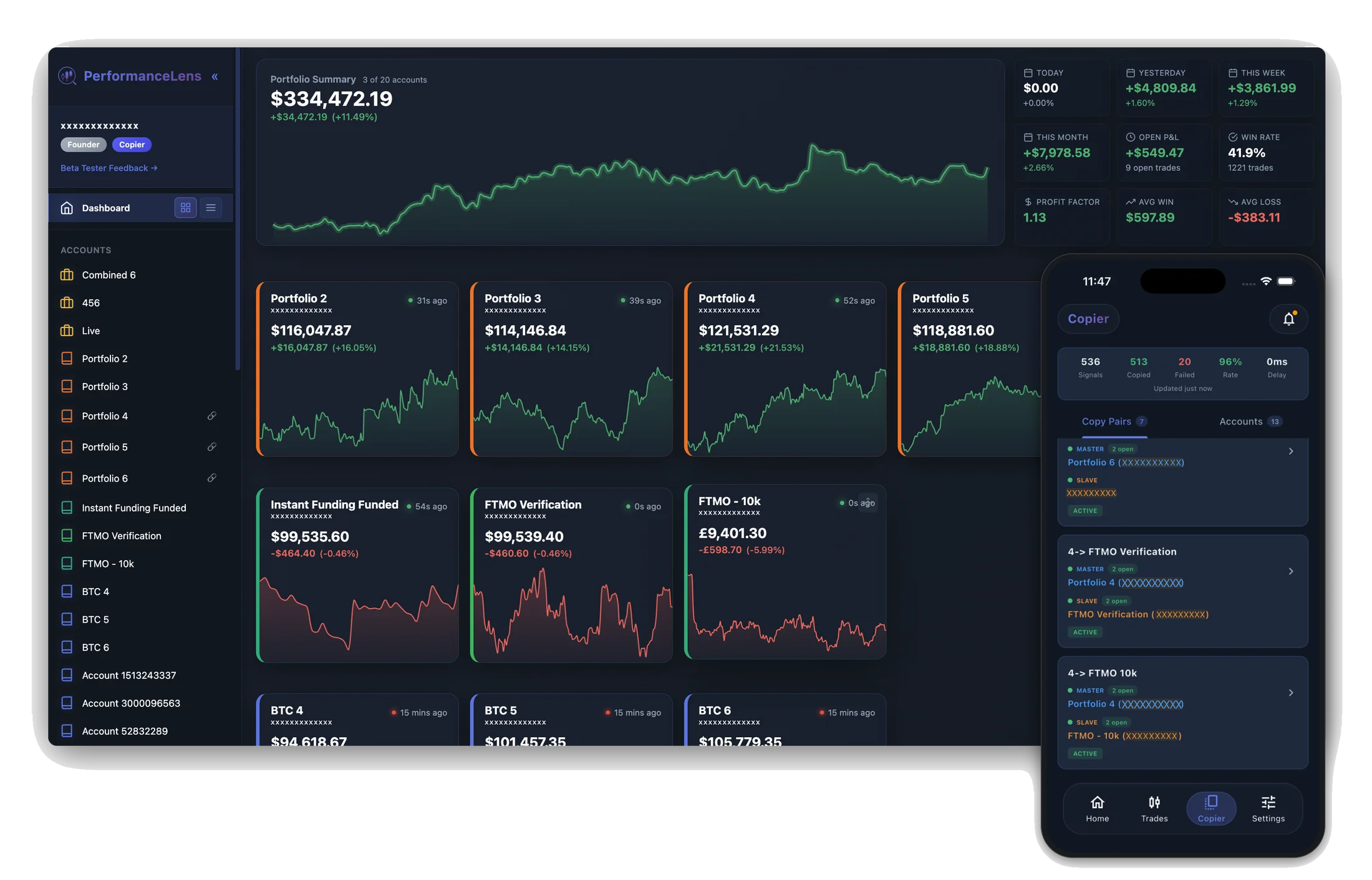Switch to list view layout
1372x880 pixels.
point(211,208)
